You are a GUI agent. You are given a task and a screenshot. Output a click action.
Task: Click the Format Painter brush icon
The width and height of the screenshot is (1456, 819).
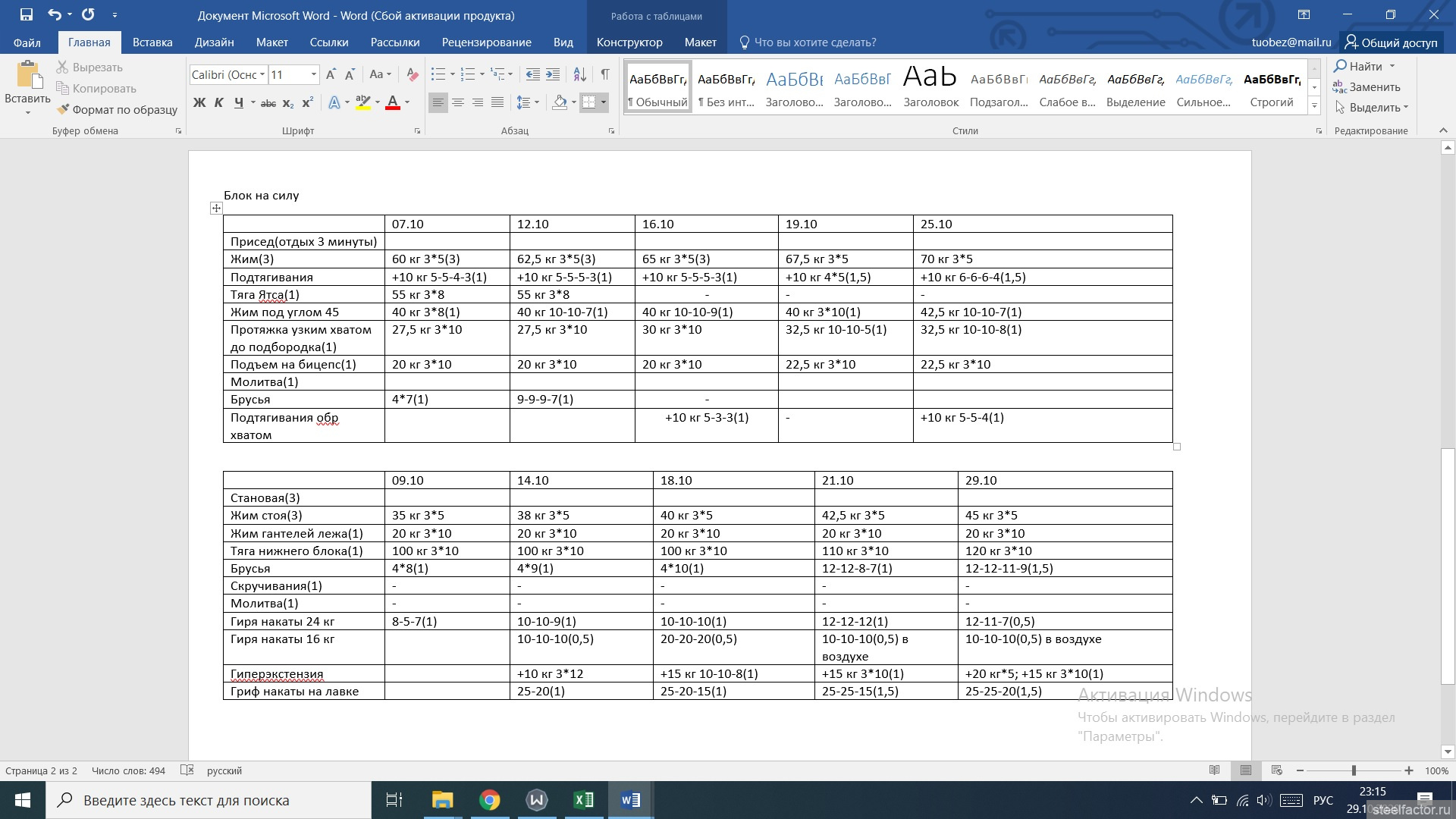tap(63, 109)
